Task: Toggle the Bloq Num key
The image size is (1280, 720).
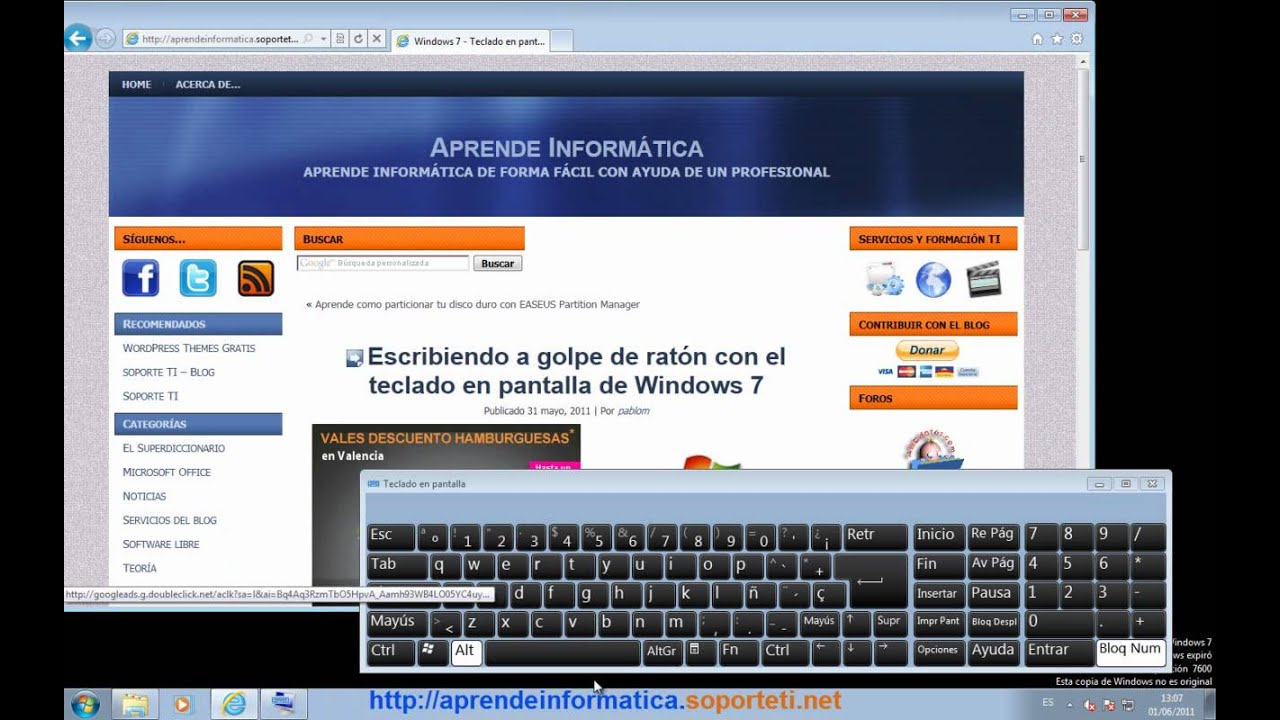Action: click(1130, 651)
